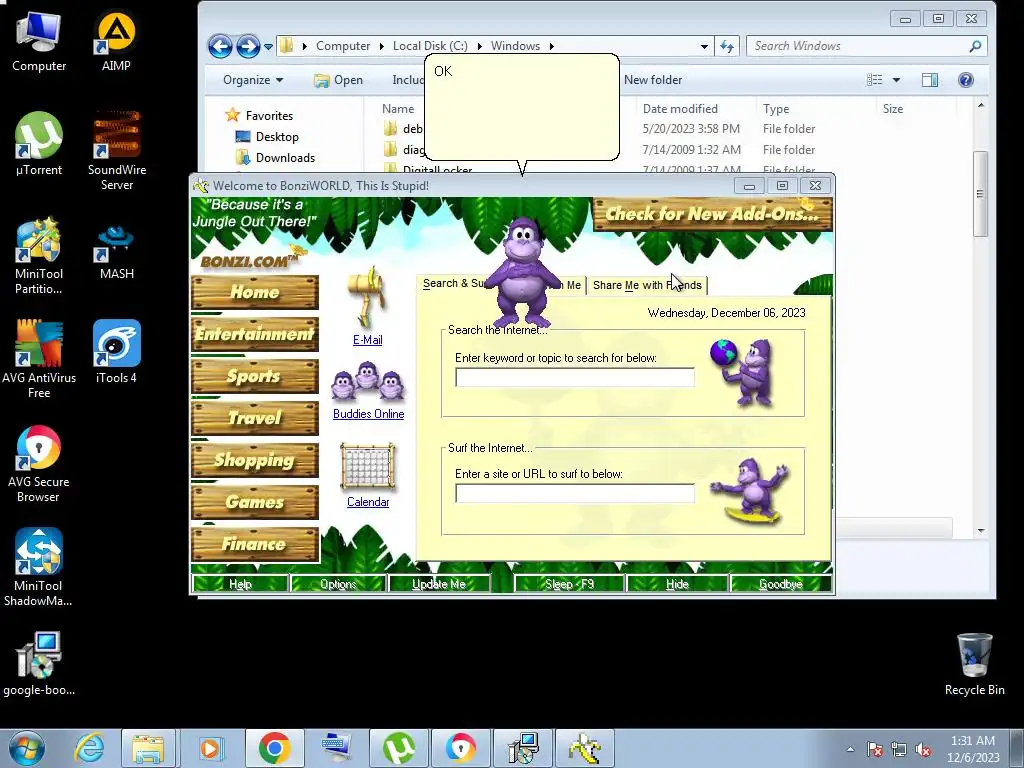Click the Home wooden menu sign

255,292
